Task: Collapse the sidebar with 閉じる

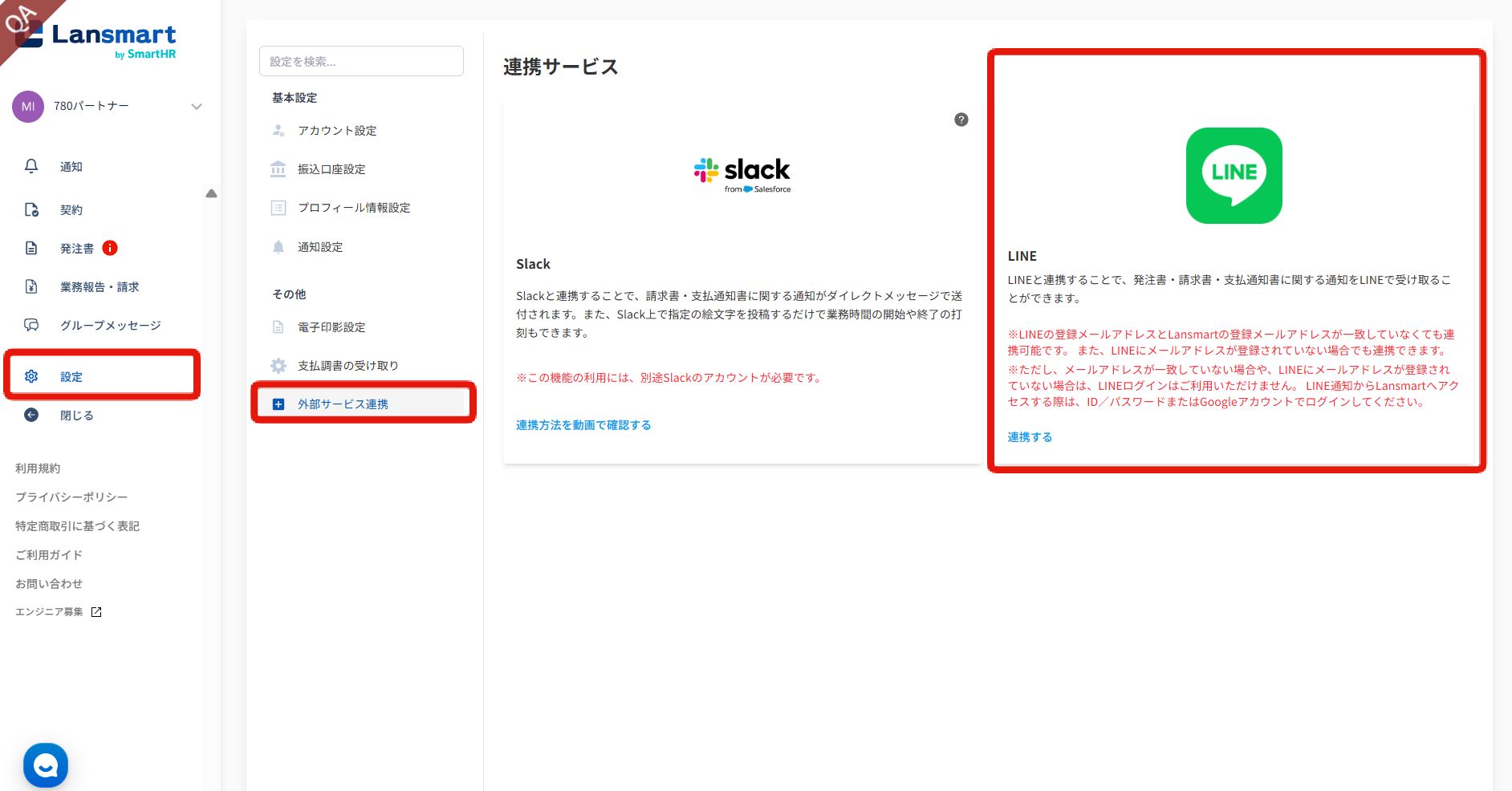Action: (x=77, y=416)
